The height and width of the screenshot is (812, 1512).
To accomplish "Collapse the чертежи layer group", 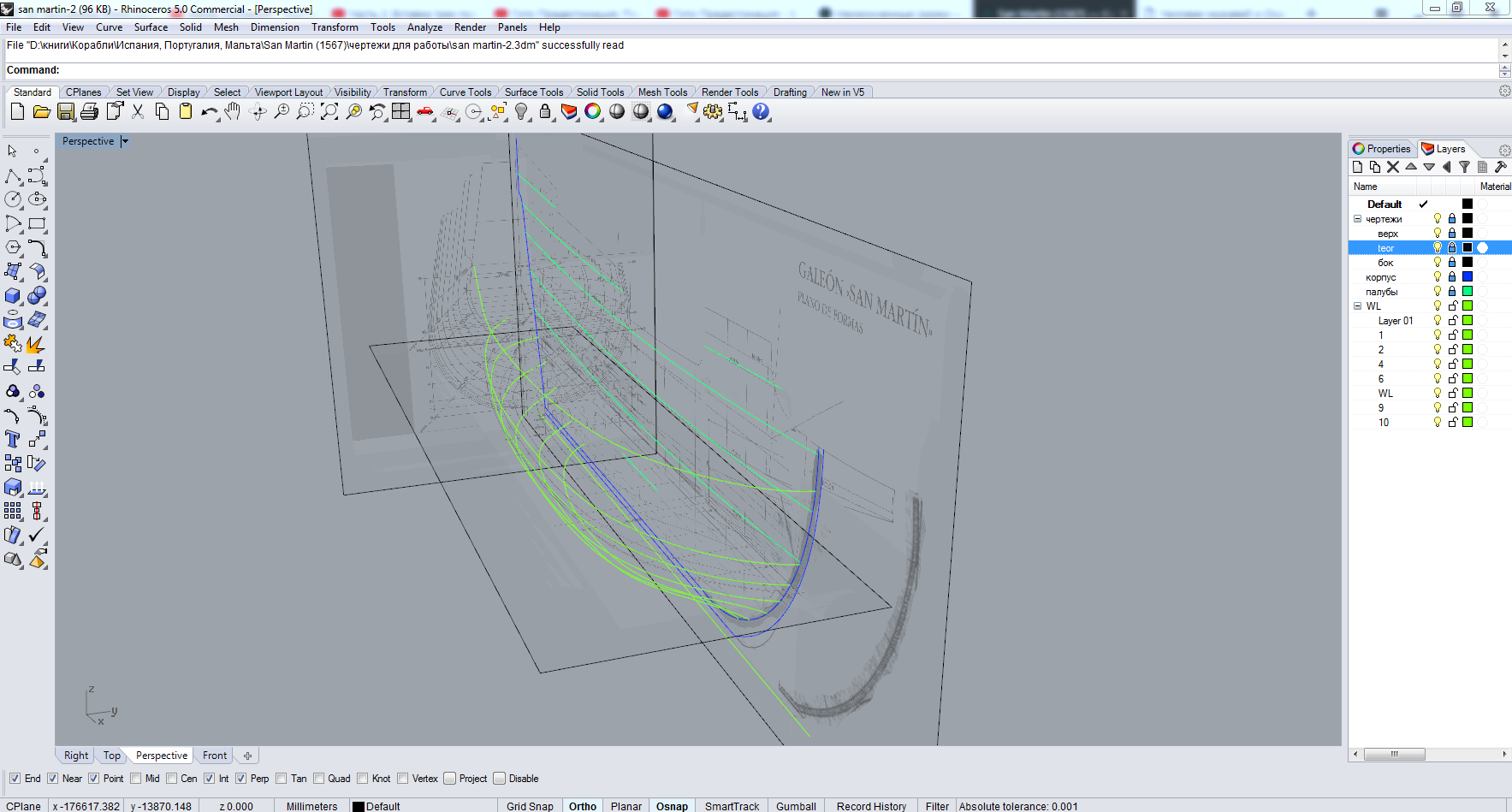I will click(1357, 219).
